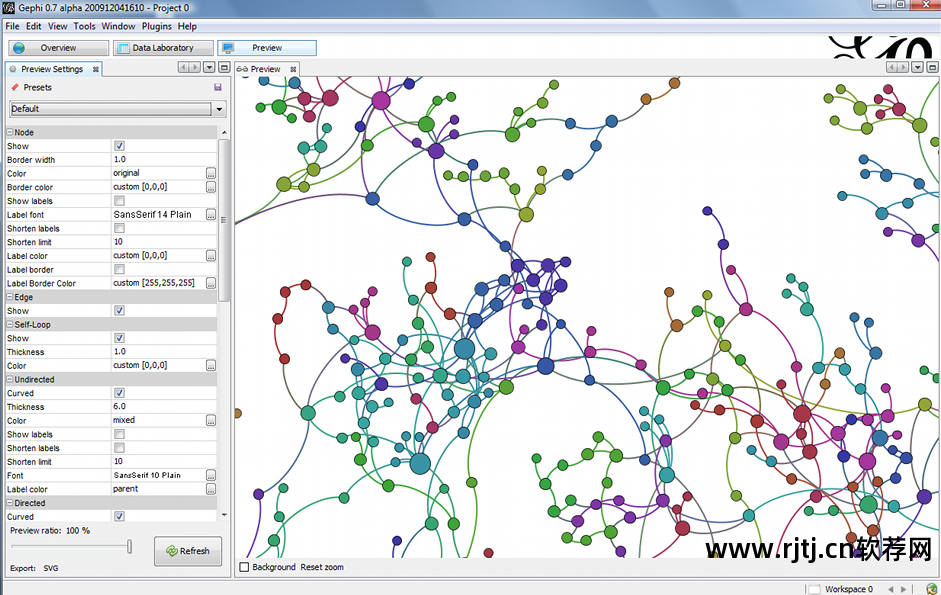Open Preview panel tab list dropdown
Viewport: 941px width, 595px height.
tap(918, 67)
